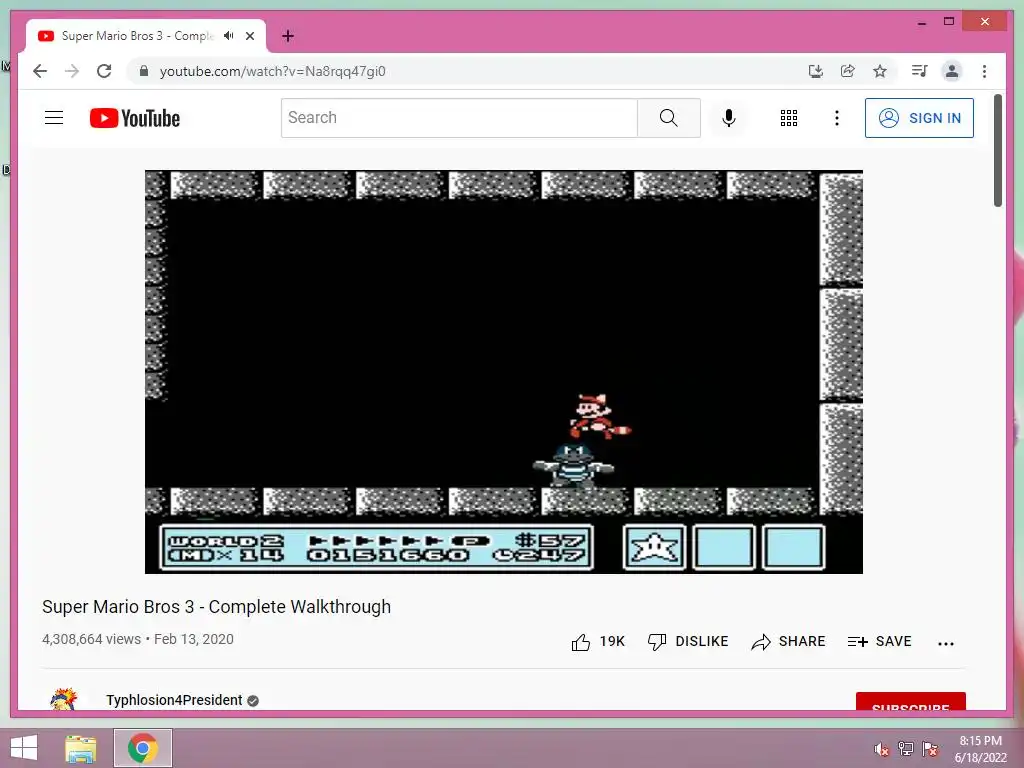Go back to the previous page

click(x=40, y=71)
